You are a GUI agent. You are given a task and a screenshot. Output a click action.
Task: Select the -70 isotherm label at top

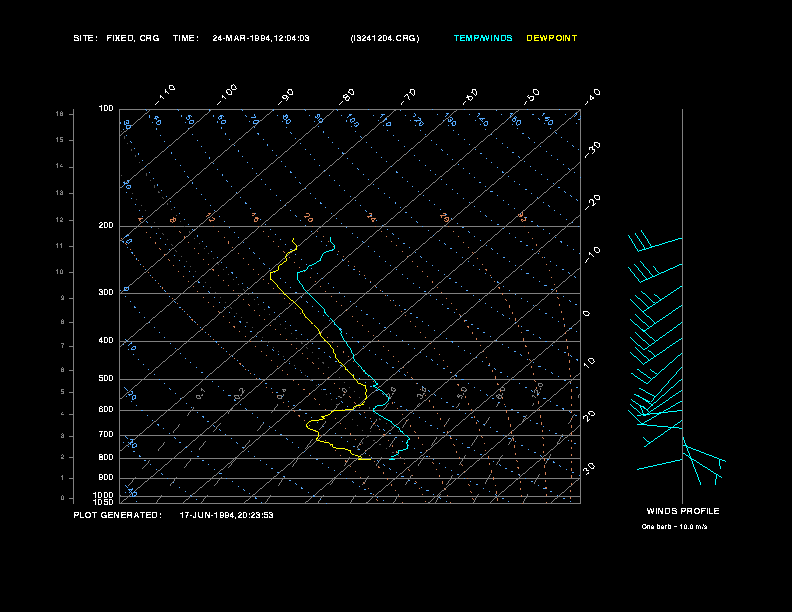click(x=408, y=97)
